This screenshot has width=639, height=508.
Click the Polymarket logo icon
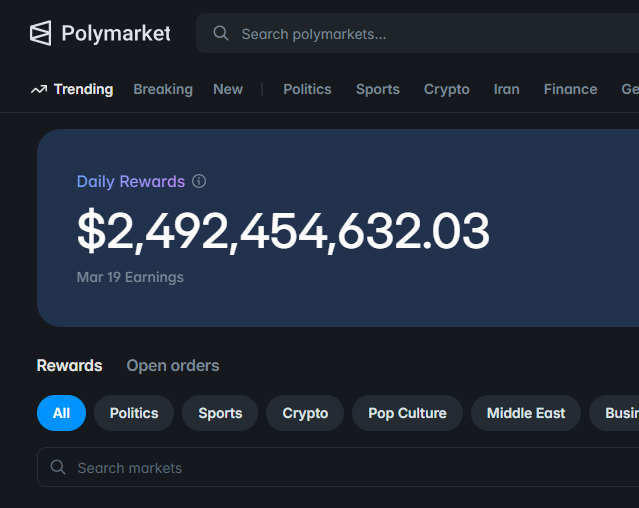pos(40,33)
